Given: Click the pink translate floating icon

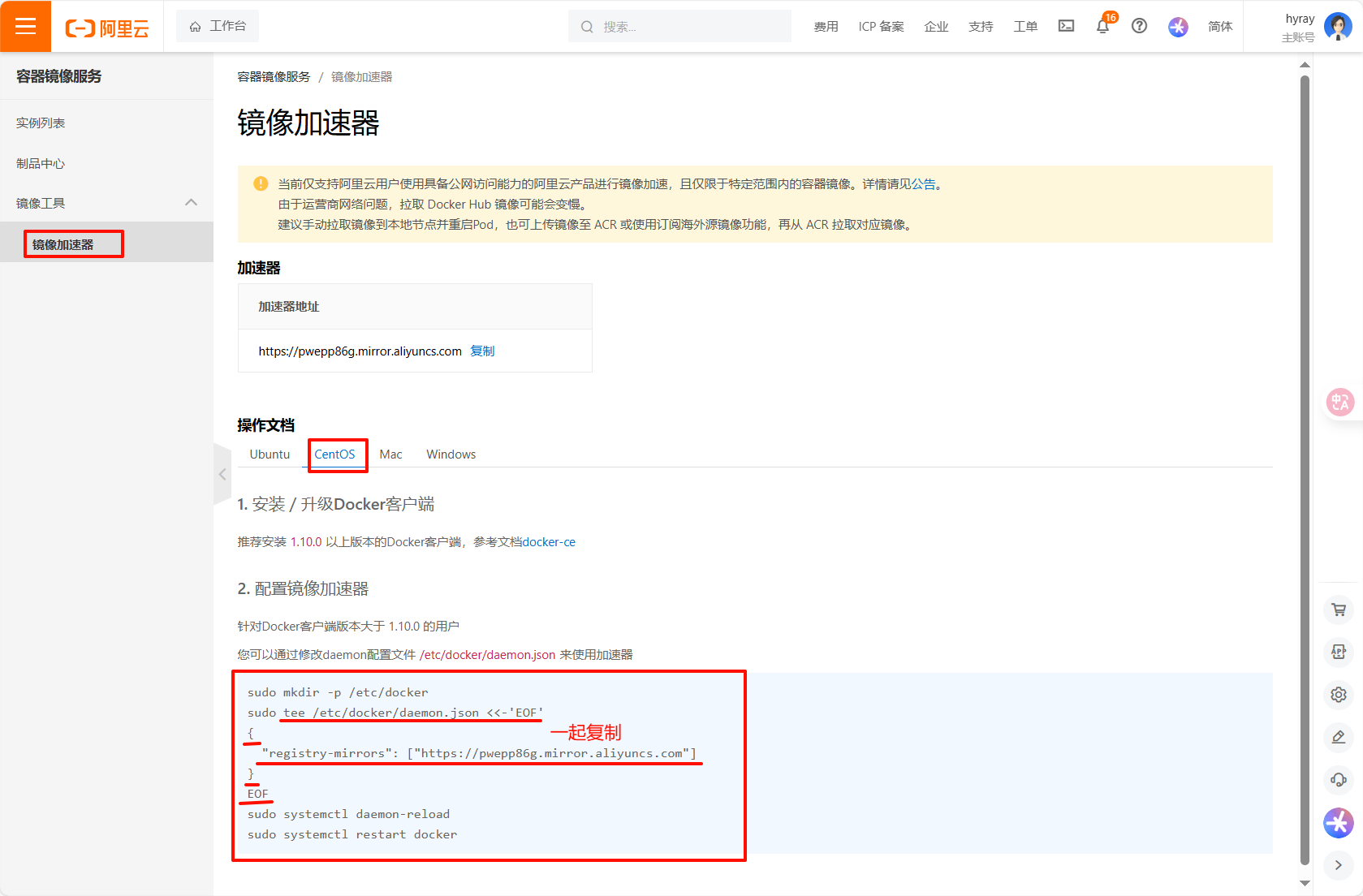Looking at the screenshot, I should (1340, 402).
